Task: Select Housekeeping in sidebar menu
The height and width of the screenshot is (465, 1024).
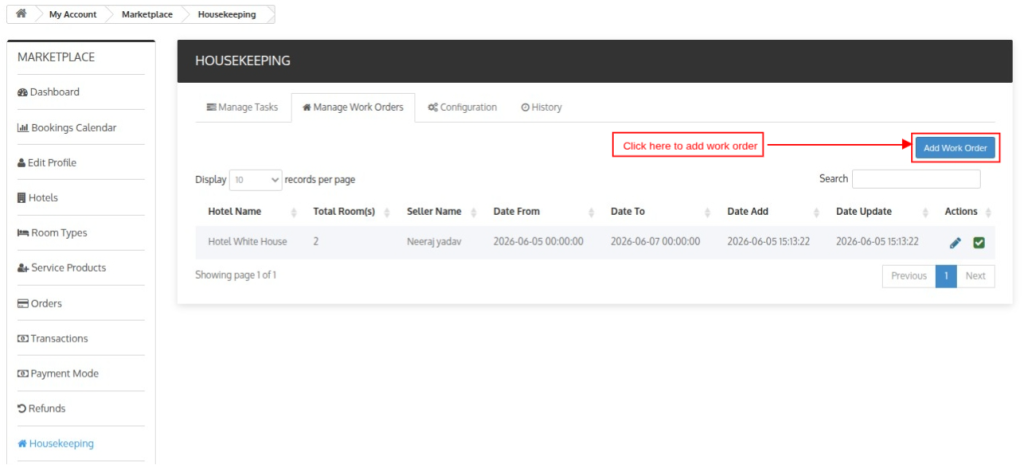Action: click(x=56, y=443)
